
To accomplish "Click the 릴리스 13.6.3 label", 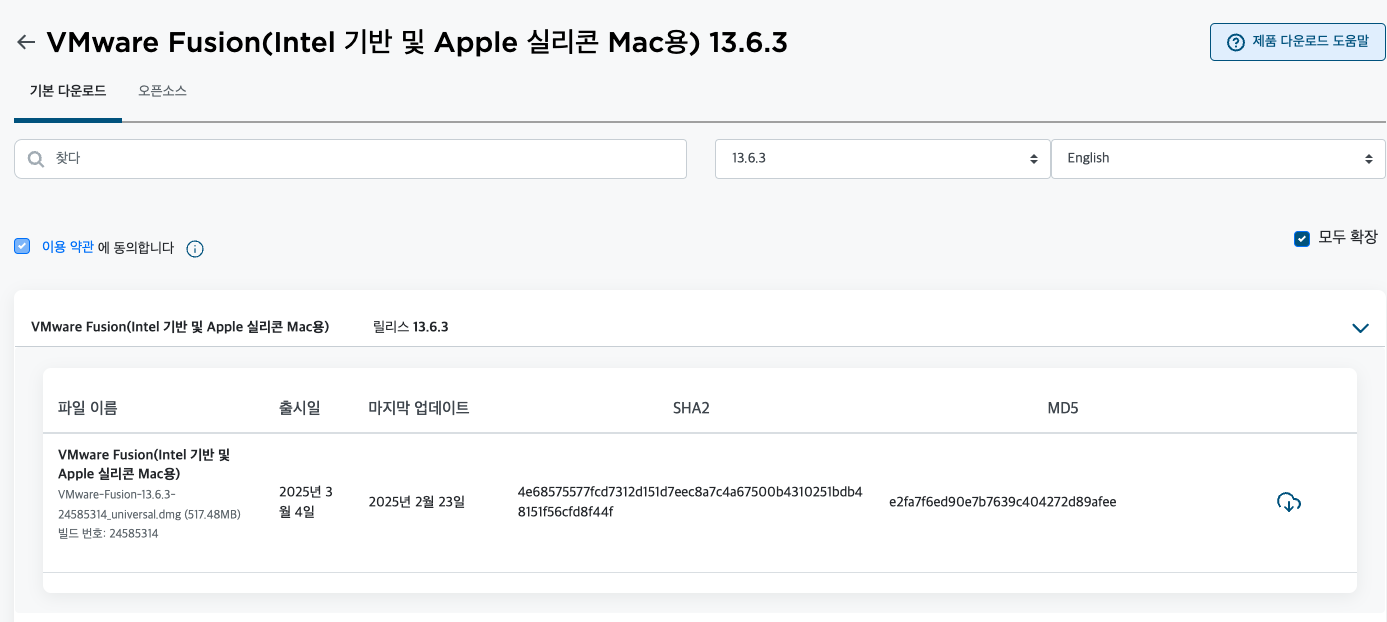I will click(410, 327).
